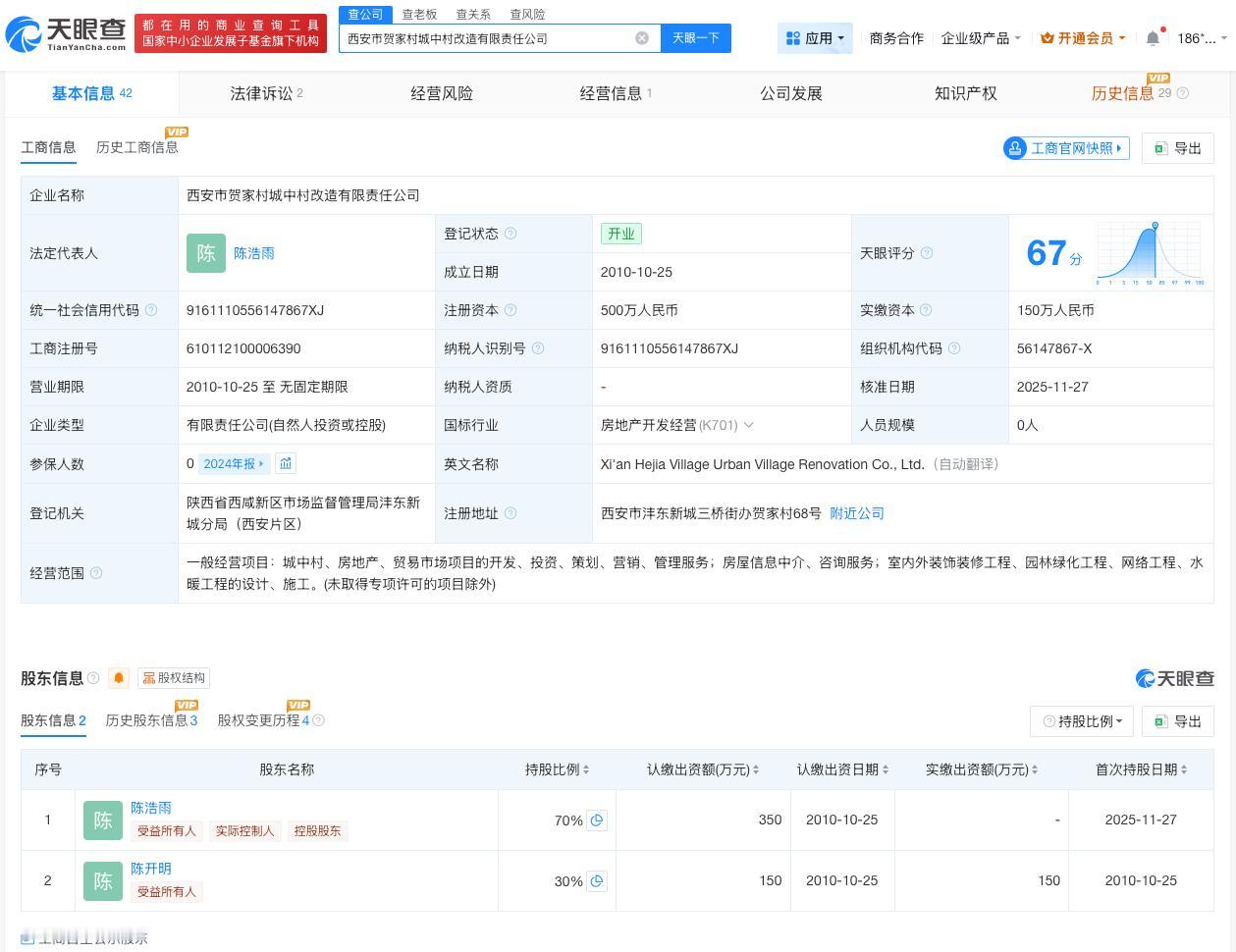Viewport: 1236px width, 952px height.
Task: Click the bell alert icon beside 股东信息
Action: point(119,678)
